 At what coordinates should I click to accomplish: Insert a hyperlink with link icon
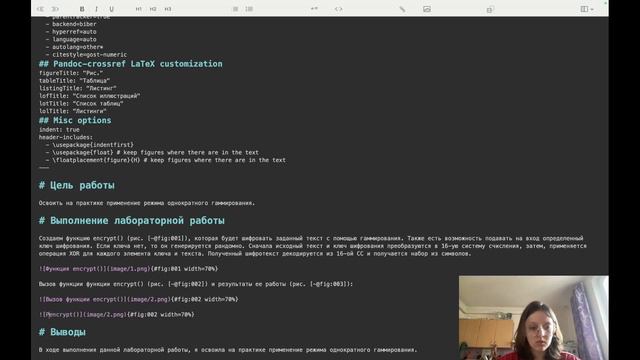(x=402, y=9)
